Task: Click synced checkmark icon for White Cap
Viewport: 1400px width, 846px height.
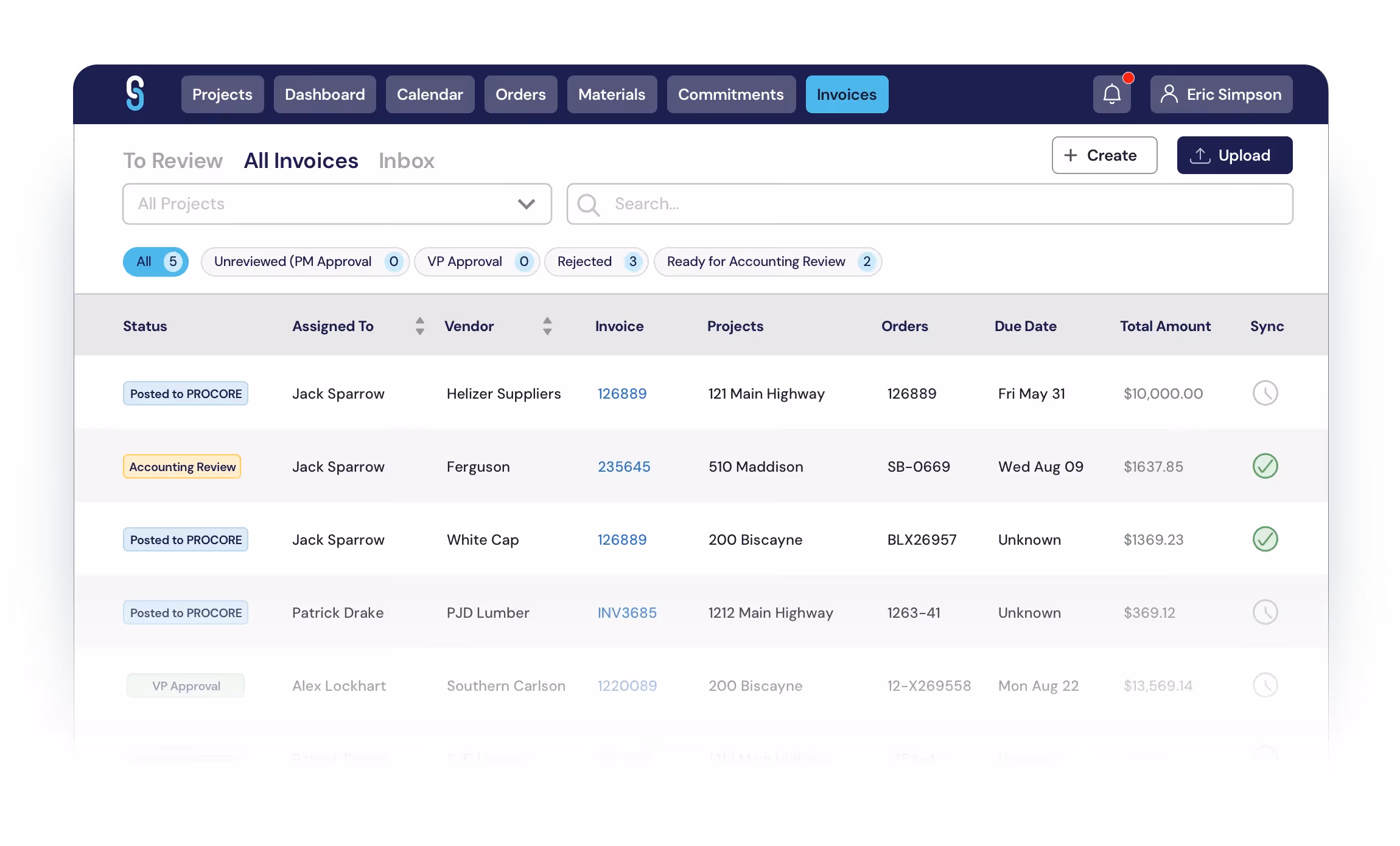Action: [x=1265, y=539]
